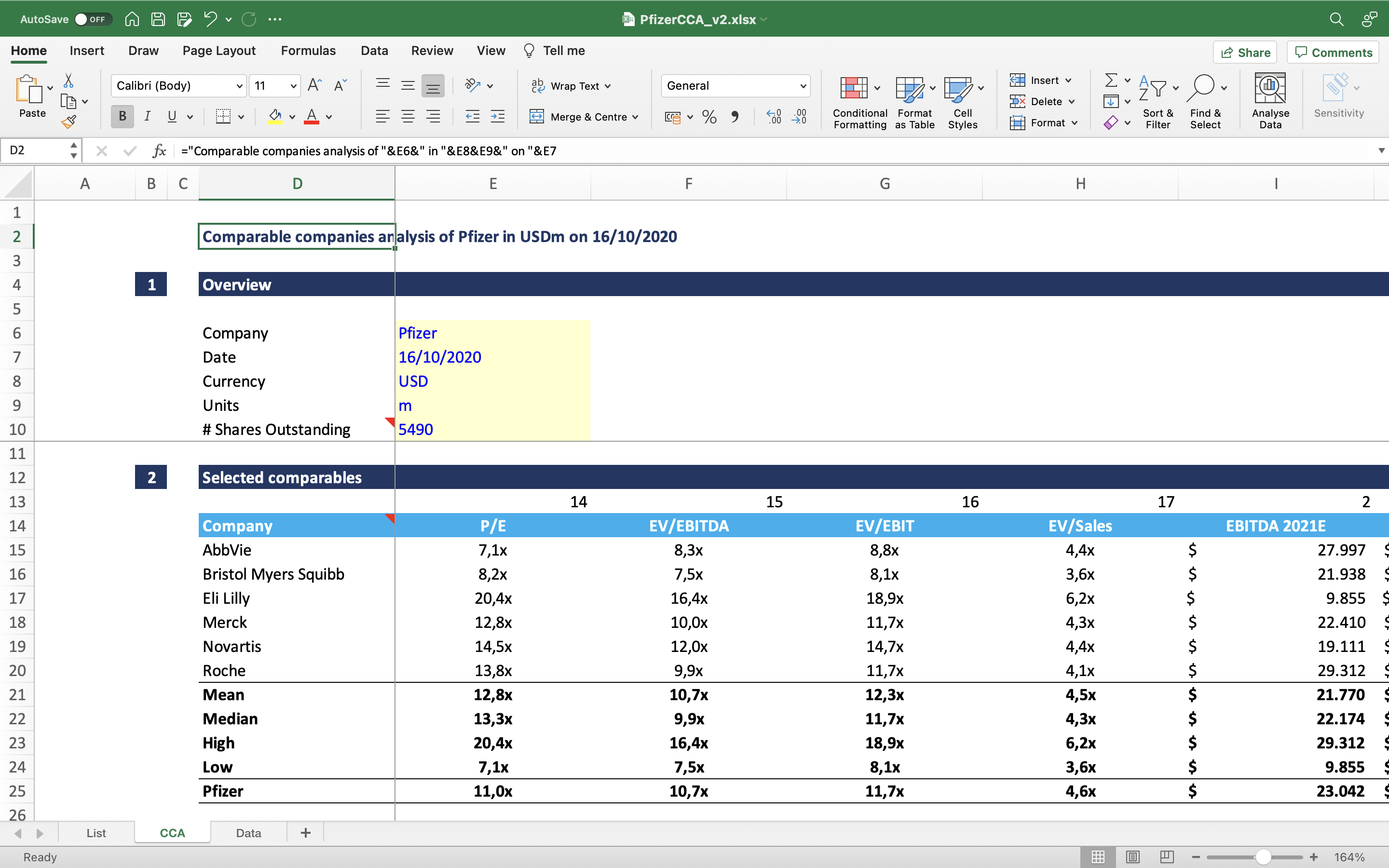
Task: Toggle underline formatting
Action: [172, 117]
